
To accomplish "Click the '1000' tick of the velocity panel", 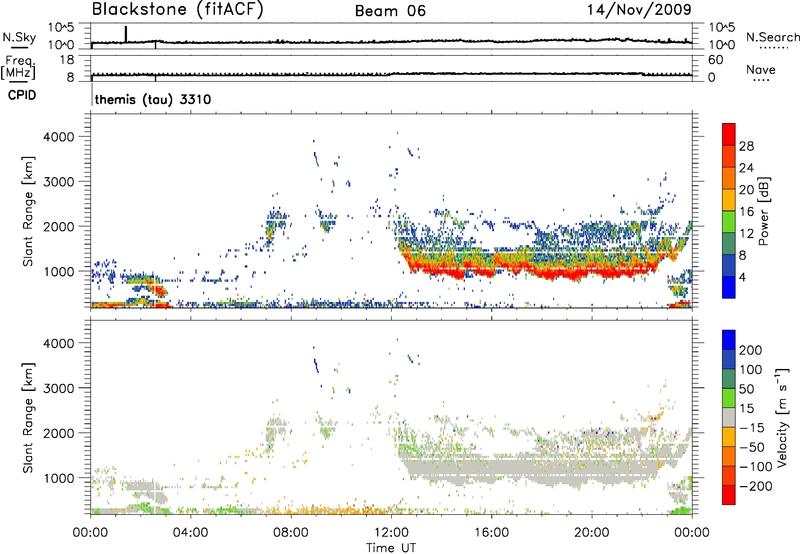I will click(x=58, y=478).
